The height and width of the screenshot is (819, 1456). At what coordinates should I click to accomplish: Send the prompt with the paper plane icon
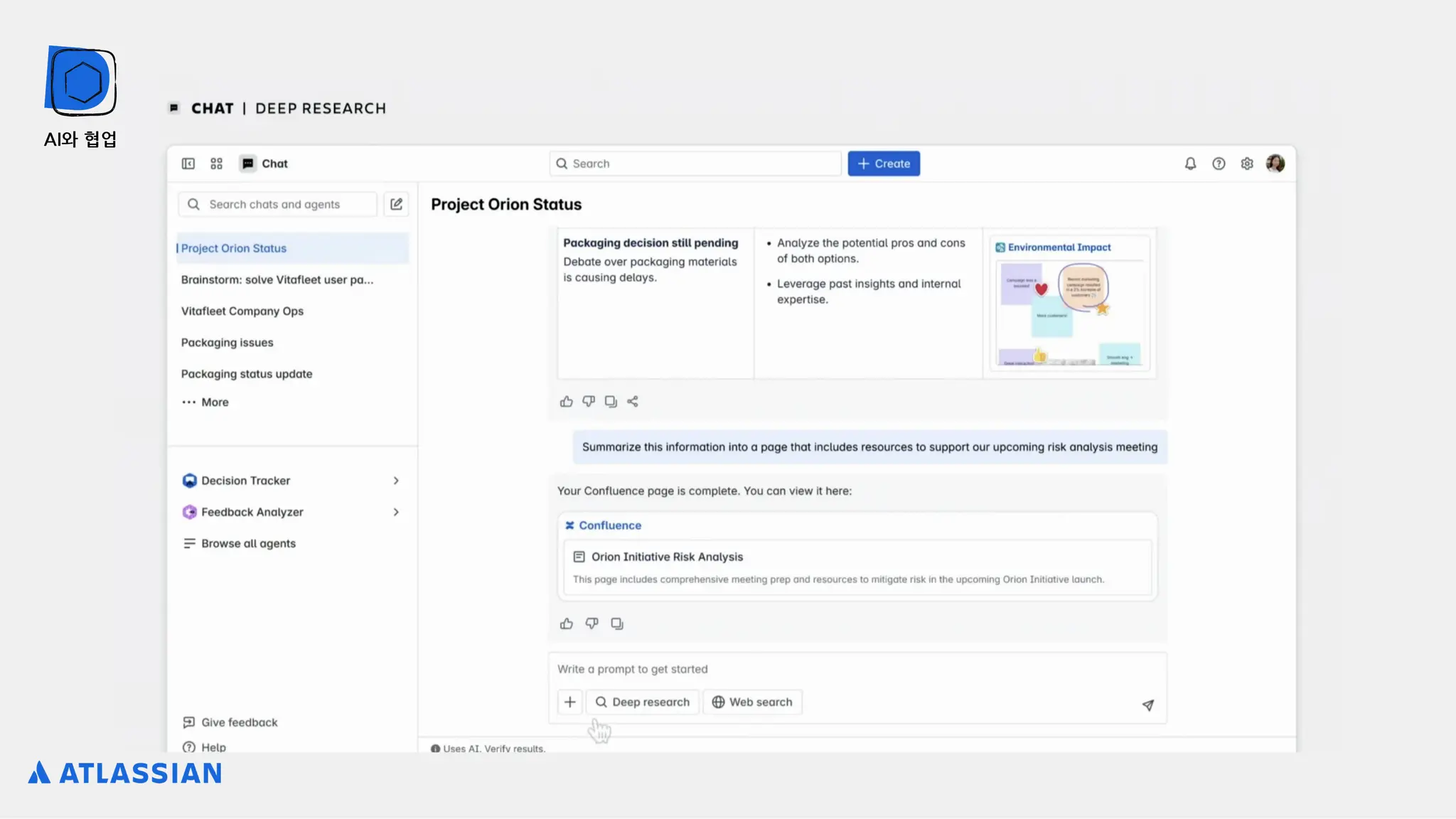pos(1147,705)
